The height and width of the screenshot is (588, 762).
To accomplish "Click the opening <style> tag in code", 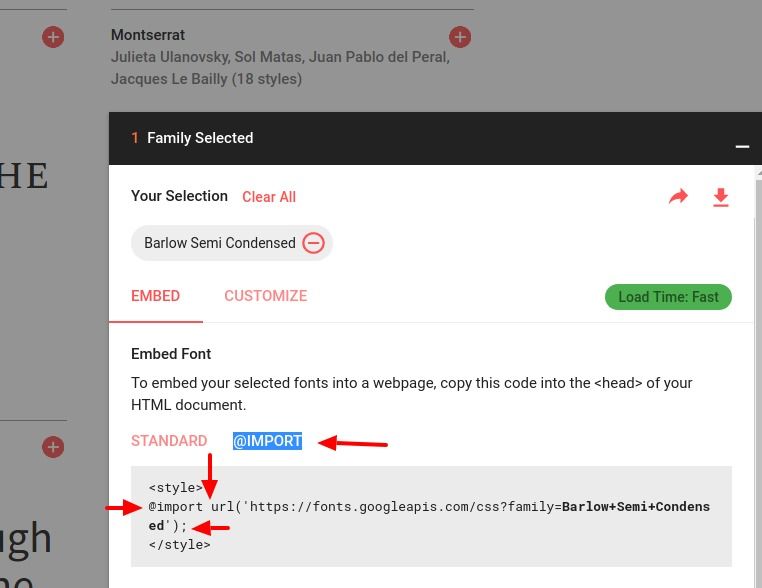I will point(176,487).
